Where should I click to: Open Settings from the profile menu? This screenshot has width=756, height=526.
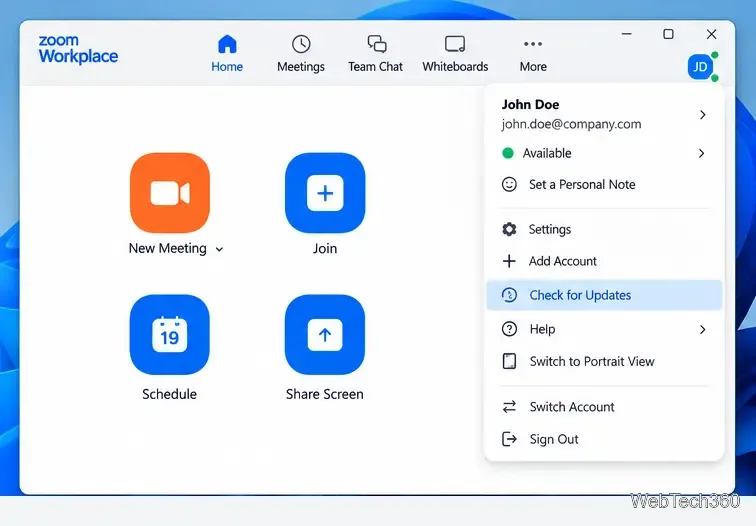[604, 229]
